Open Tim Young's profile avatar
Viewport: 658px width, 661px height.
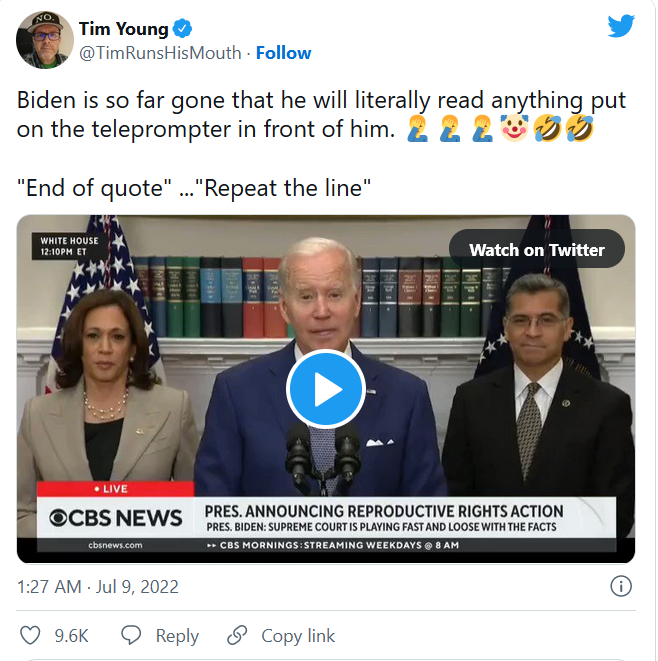pos(44,41)
